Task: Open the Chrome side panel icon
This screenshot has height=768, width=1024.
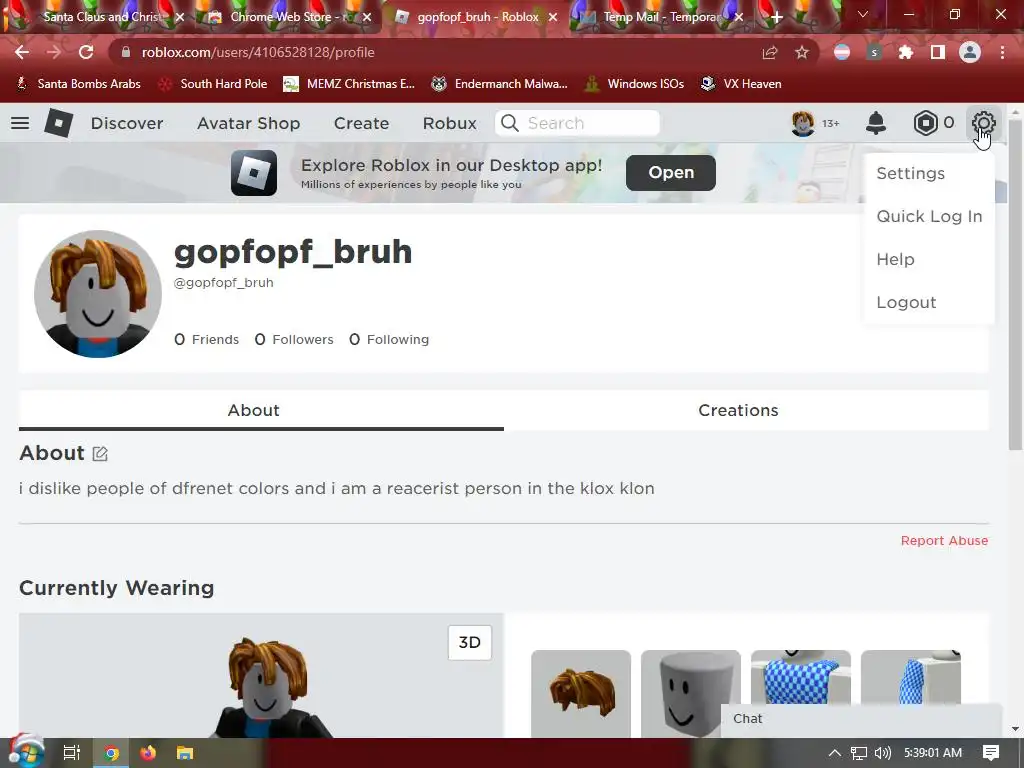Action: tap(938, 52)
